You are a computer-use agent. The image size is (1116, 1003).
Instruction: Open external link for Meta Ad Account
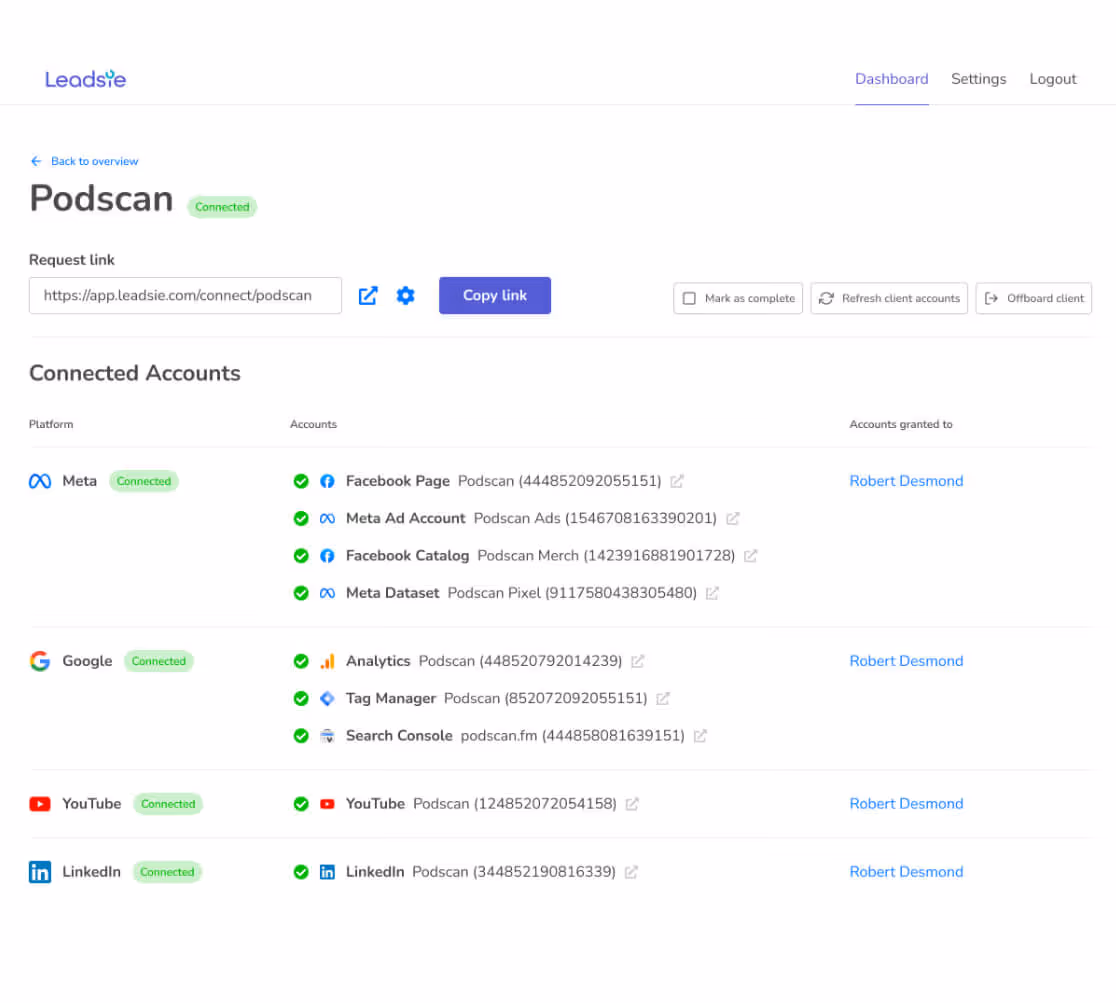[x=732, y=518]
